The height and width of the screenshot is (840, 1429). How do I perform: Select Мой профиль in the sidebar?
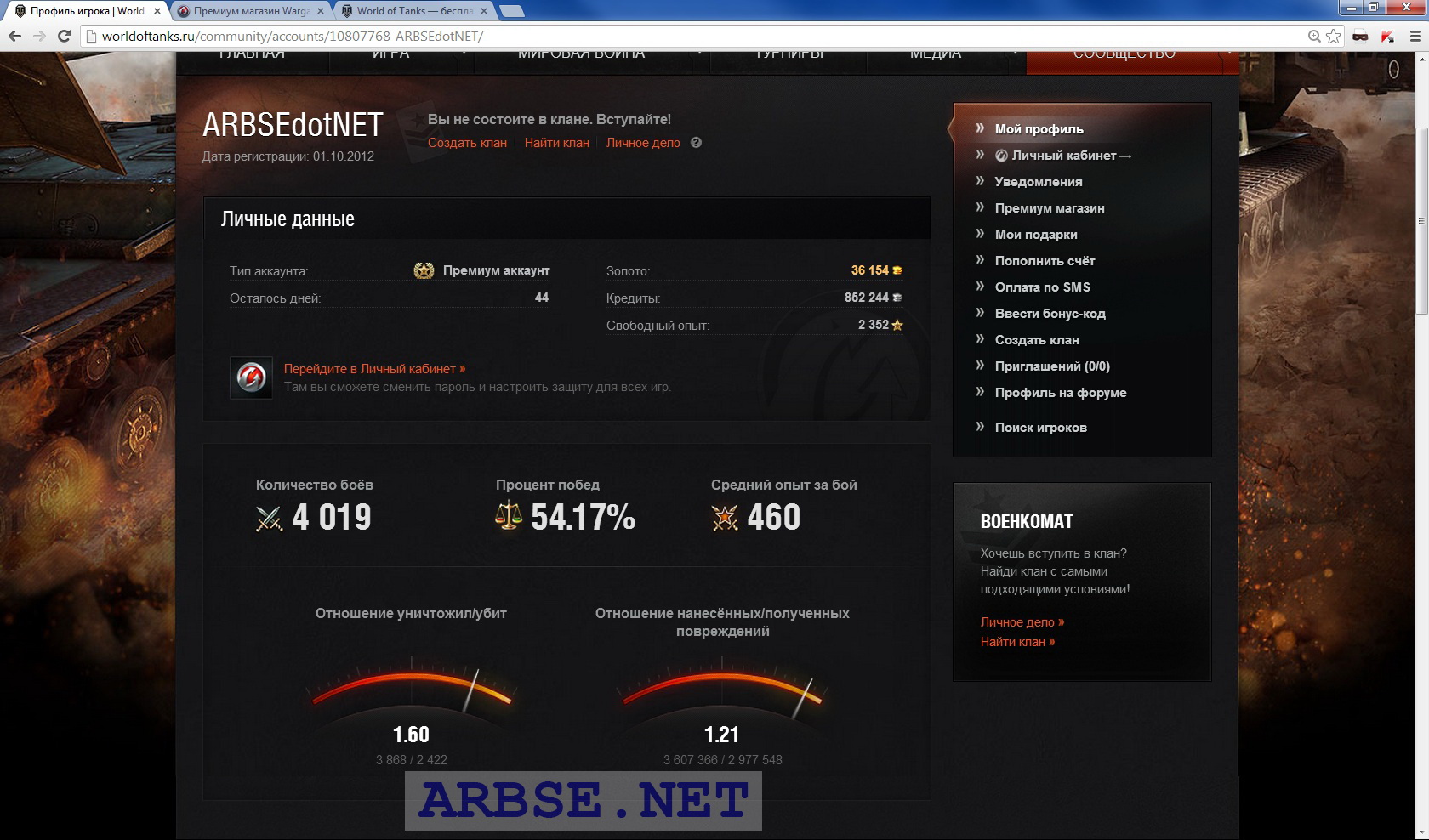click(1039, 129)
